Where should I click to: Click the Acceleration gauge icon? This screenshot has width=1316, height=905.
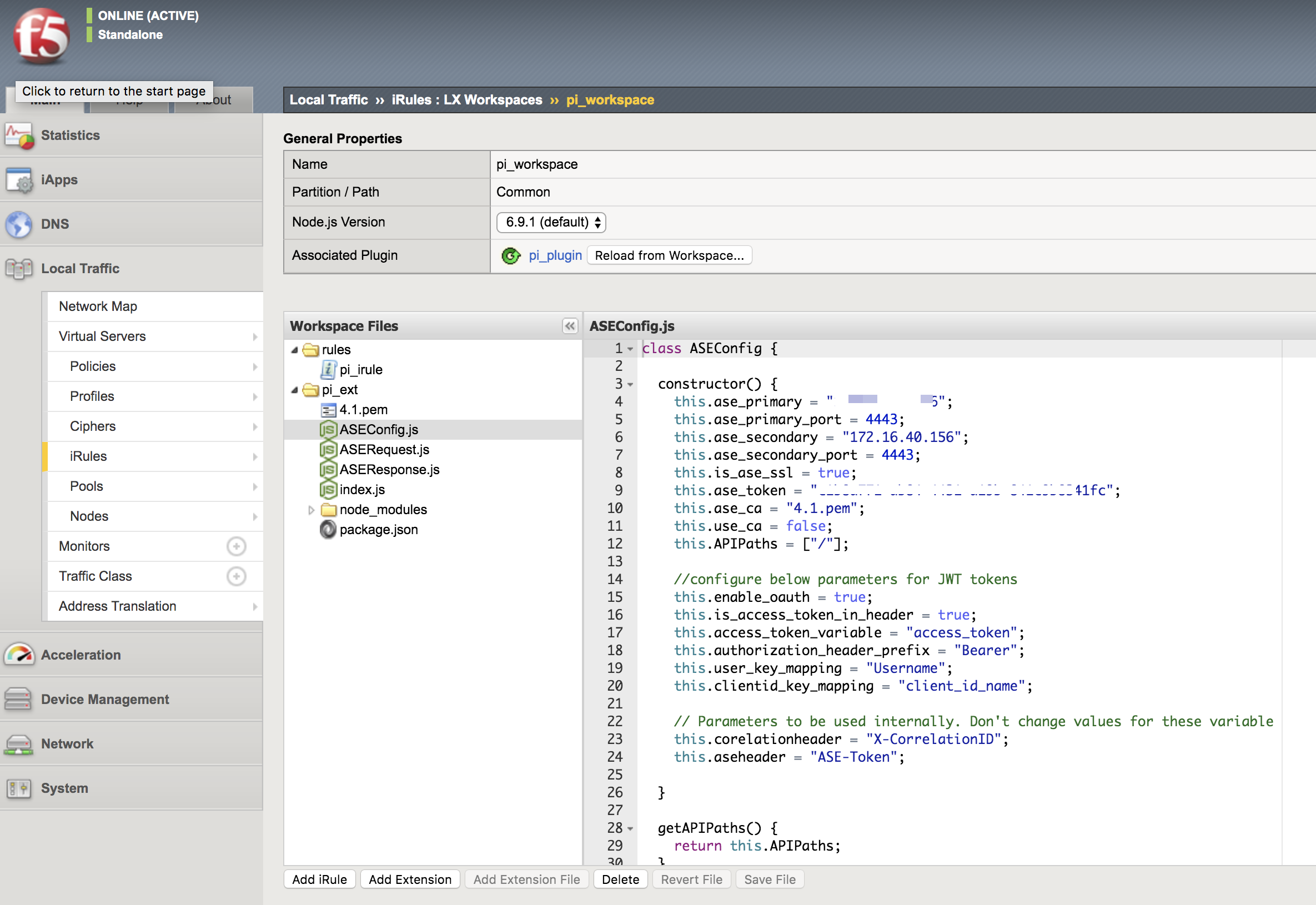point(19,655)
